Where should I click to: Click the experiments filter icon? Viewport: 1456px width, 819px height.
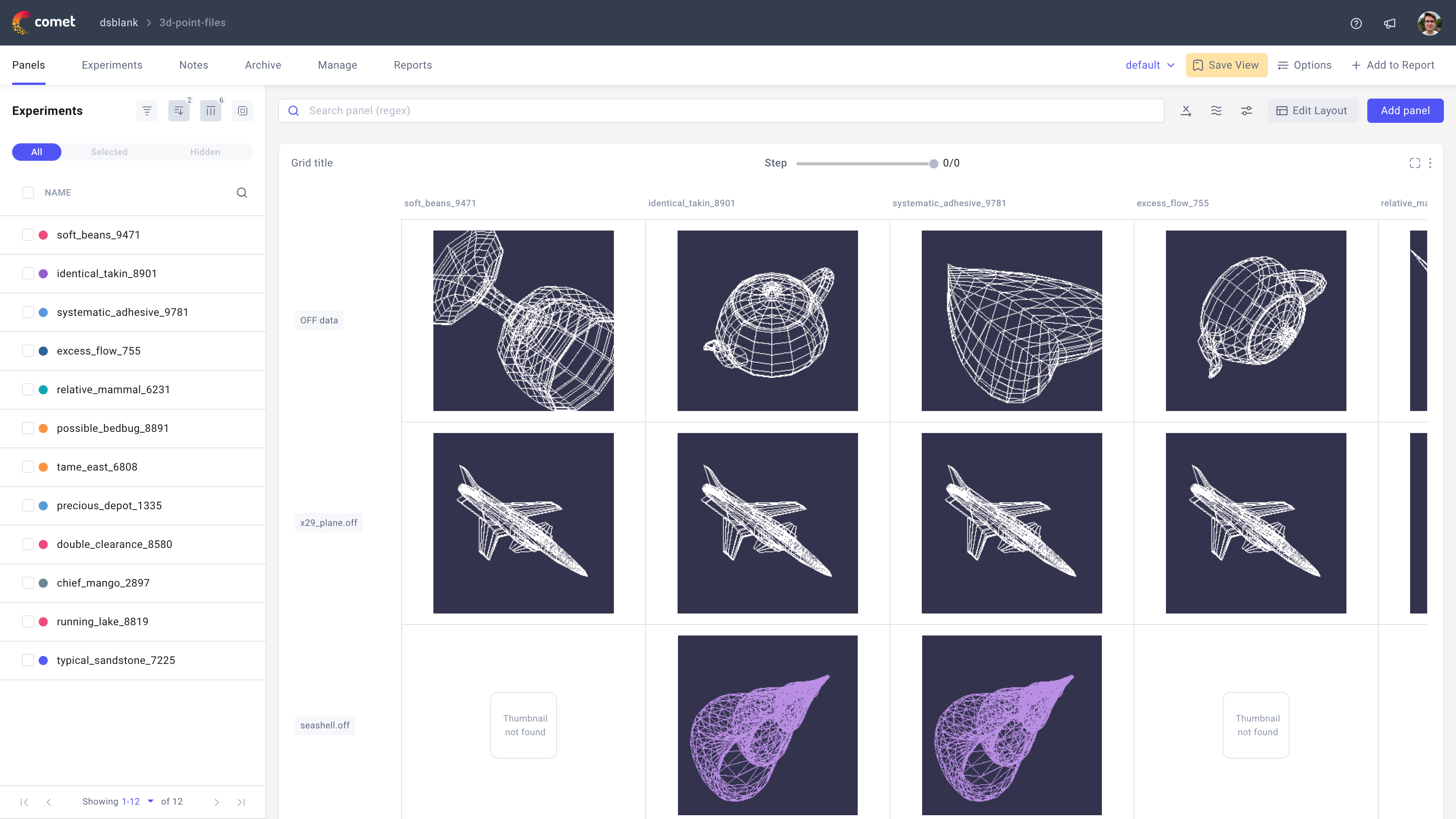click(x=147, y=111)
